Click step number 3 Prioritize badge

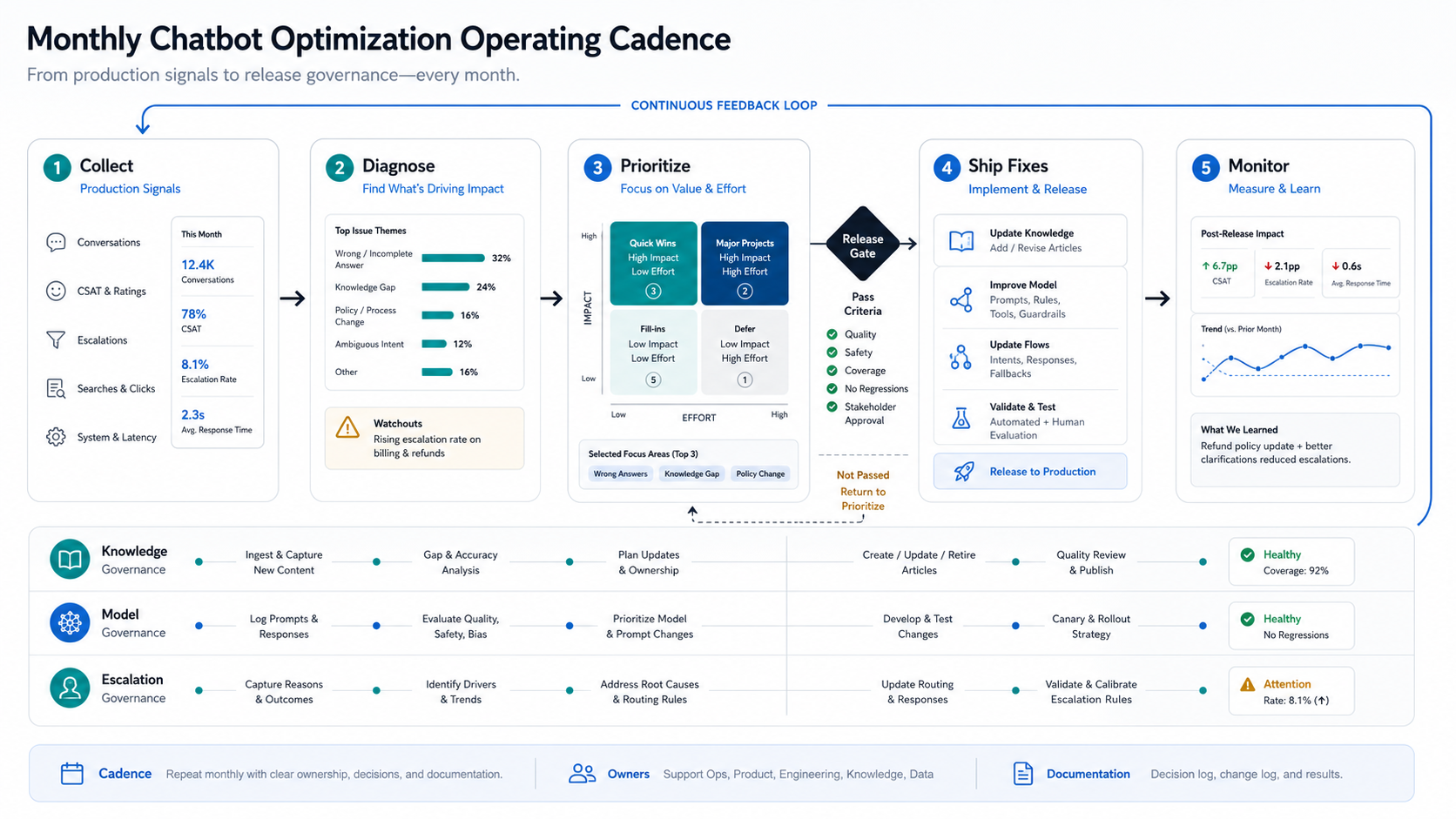(597, 167)
